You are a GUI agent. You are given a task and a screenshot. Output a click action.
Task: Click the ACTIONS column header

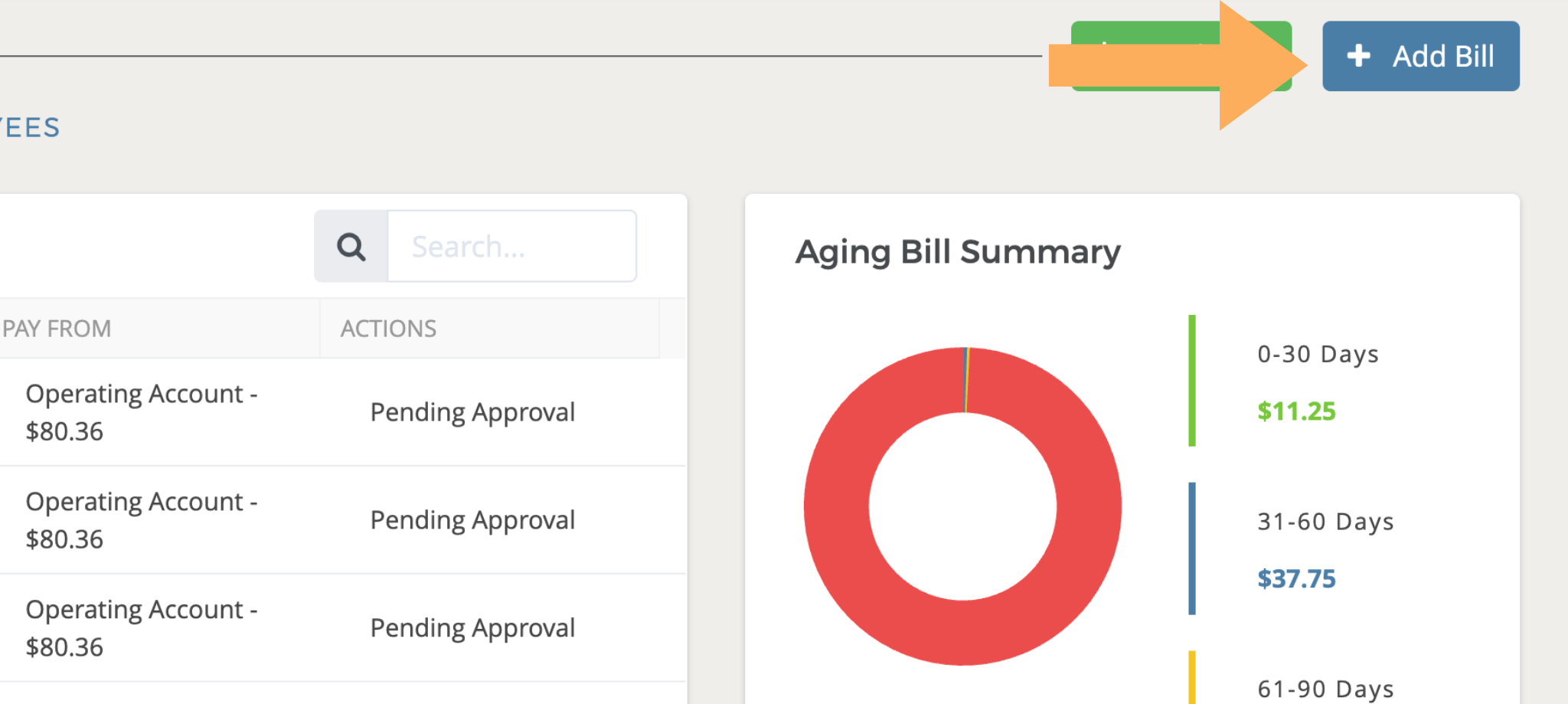click(388, 329)
